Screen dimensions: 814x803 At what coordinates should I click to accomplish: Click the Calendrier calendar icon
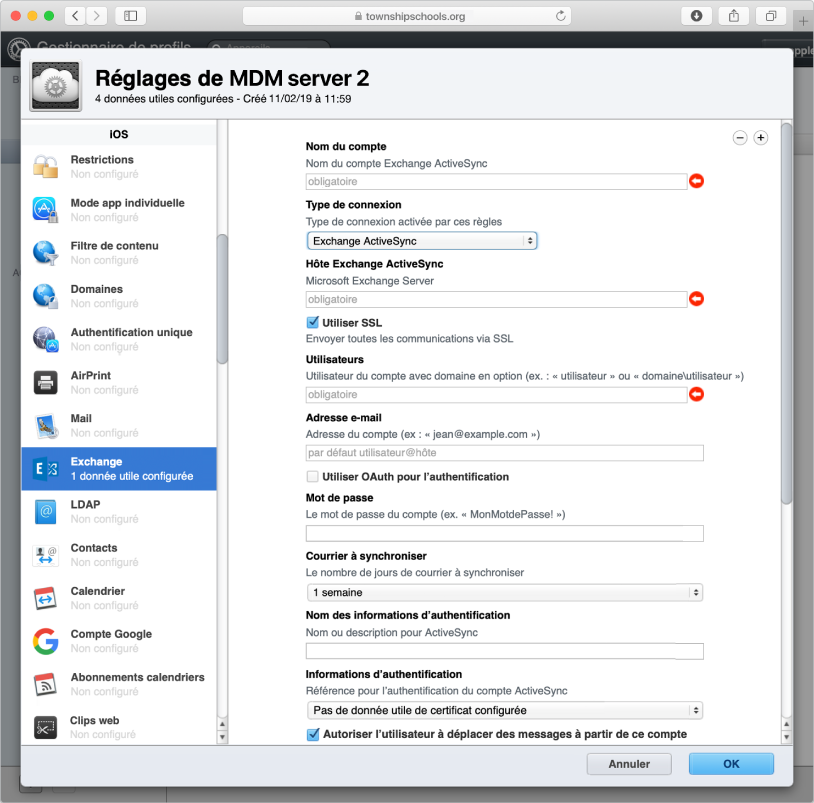click(46, 598)
